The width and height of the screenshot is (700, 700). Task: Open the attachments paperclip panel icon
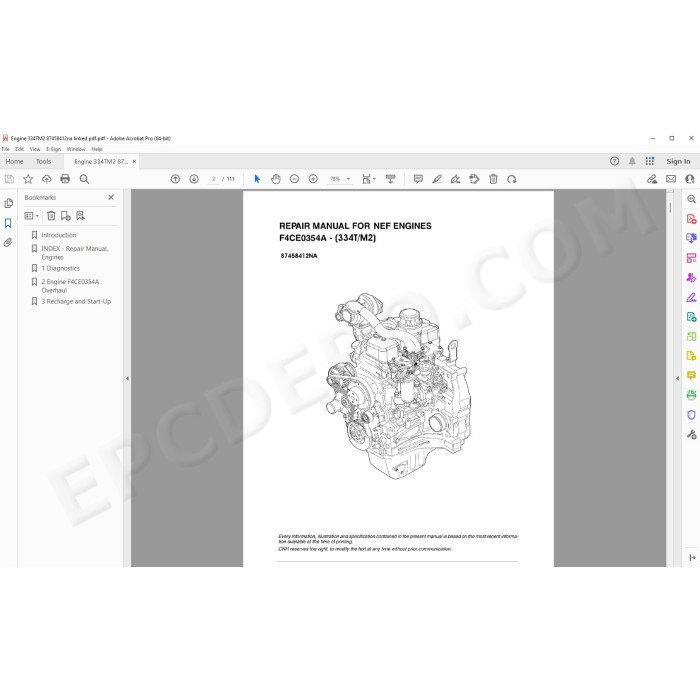click(8, 243)
